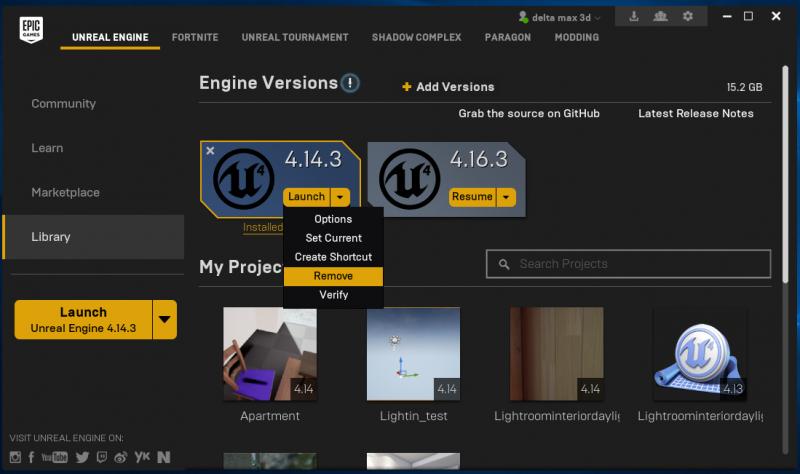This screenshot has width=800, height=474.
Task: Choose Create Shortcut from the dropdown menu
Action: (x=333, y=257)
